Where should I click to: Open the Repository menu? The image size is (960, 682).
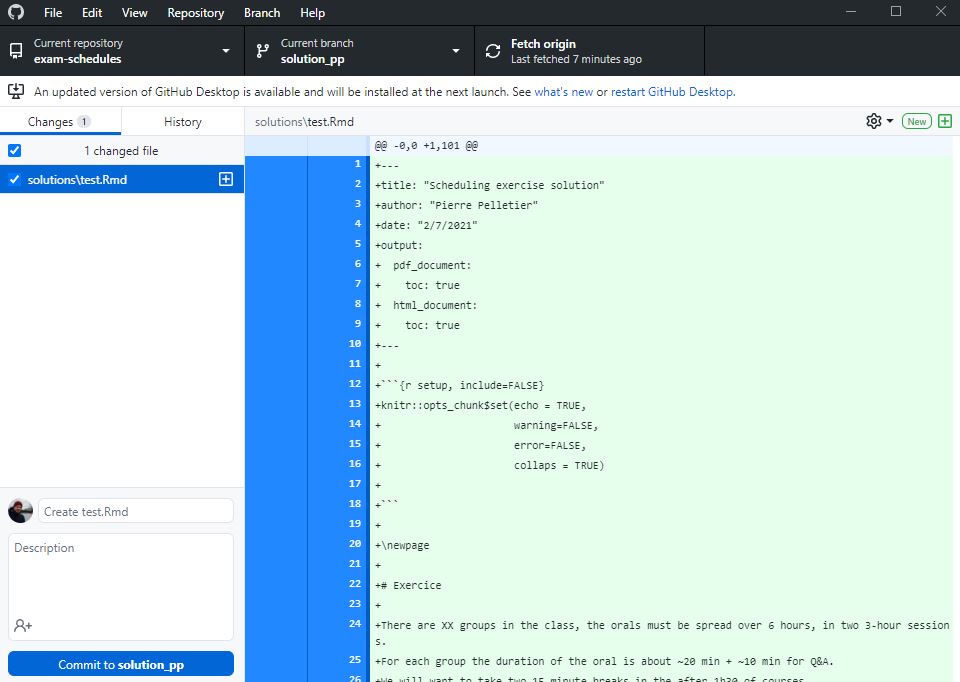click(195, 13)
